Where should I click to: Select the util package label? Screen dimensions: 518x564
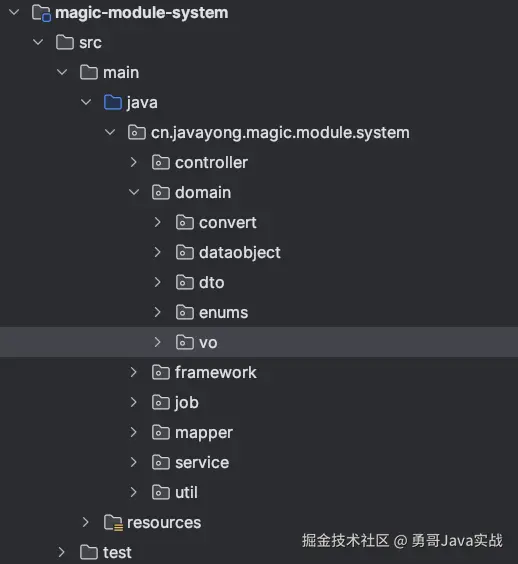tap(186, 492)
